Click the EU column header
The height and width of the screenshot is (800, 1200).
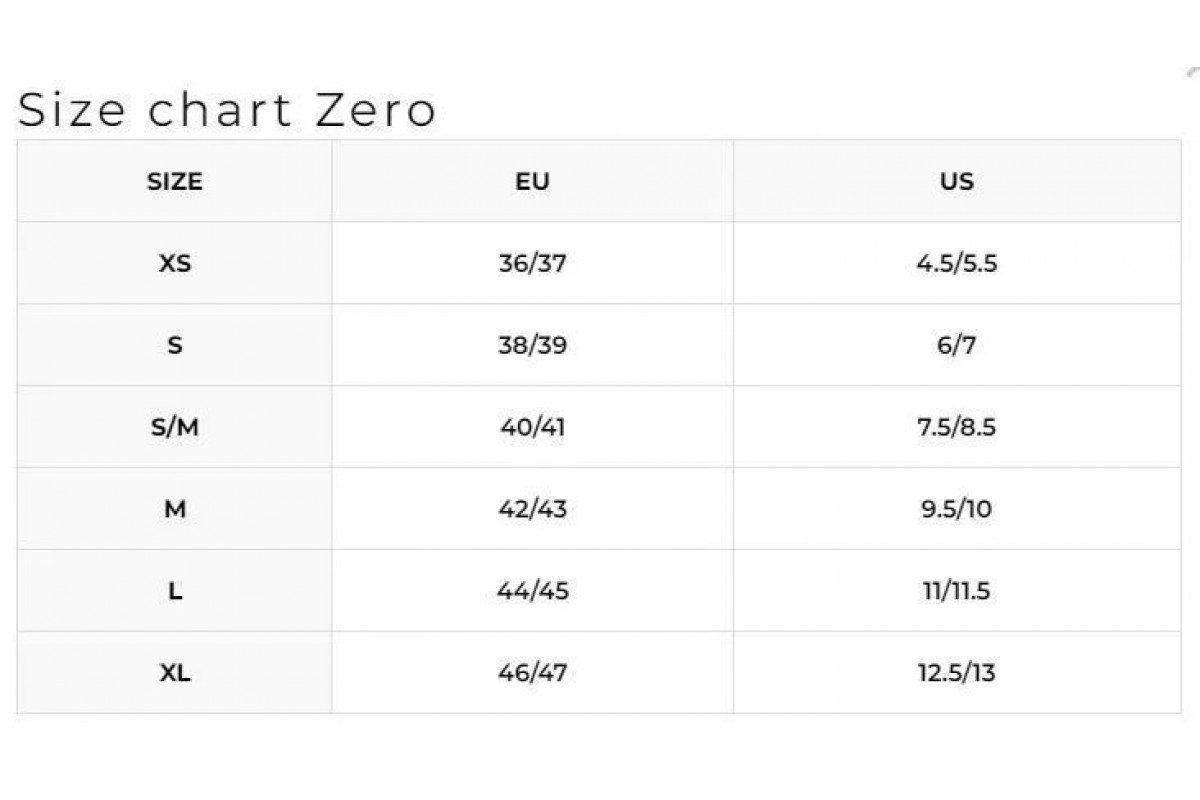click(532, 182)
